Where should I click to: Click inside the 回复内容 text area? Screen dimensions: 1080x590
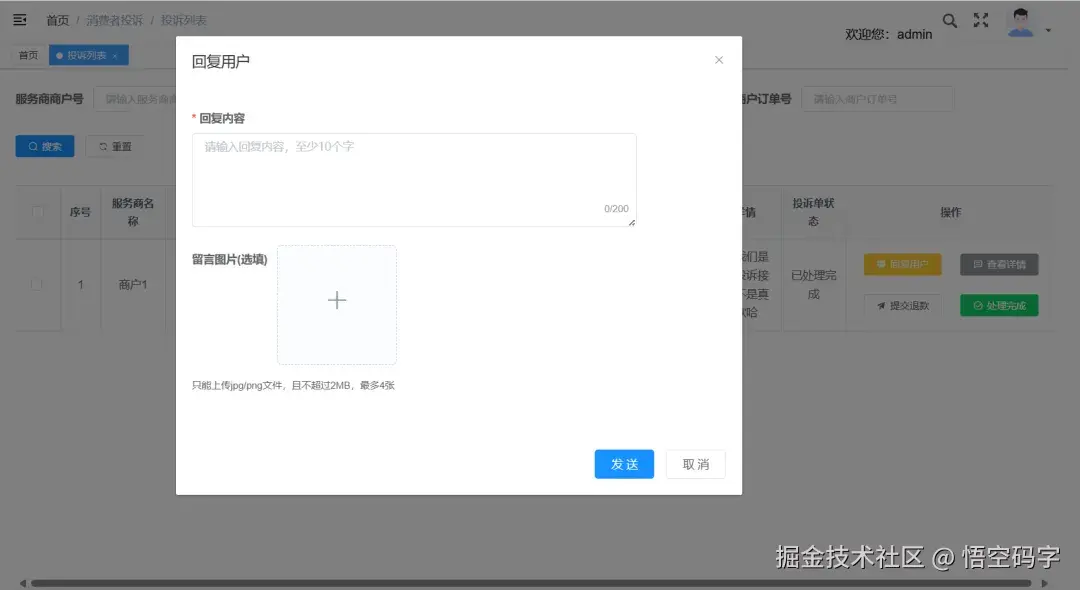[x=413, y=178]
